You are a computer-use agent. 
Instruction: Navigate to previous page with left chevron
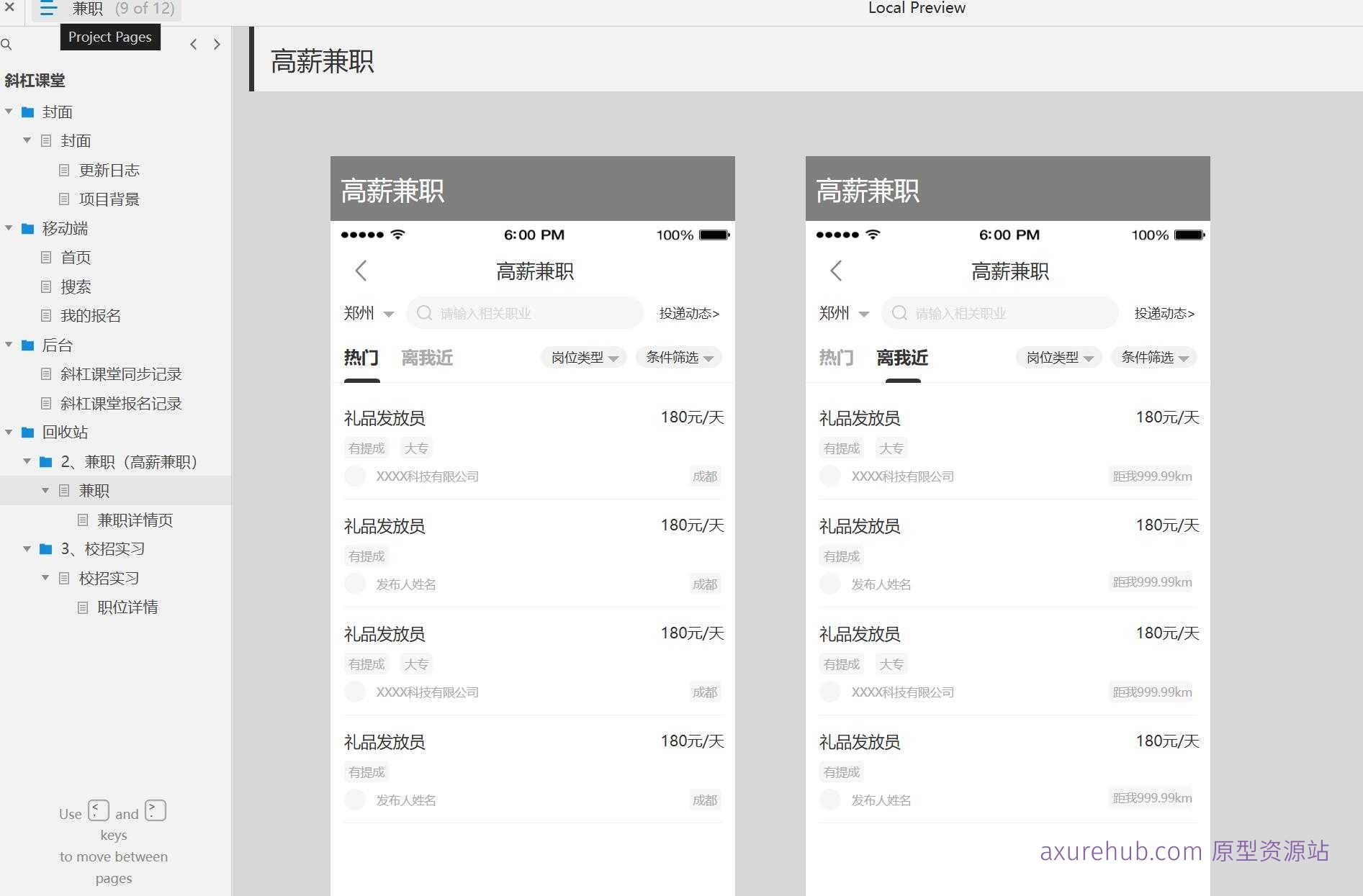pyautogui.click(x=193, y=44)
